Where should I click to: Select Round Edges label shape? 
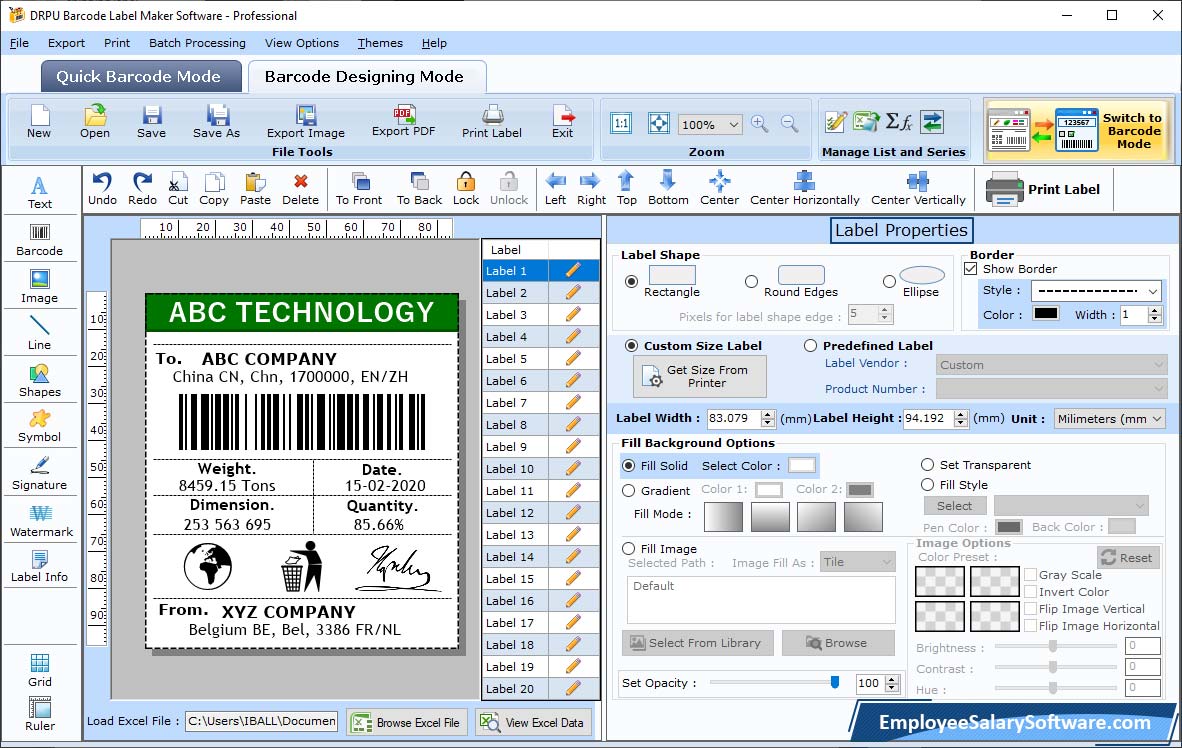[x=751, y=281]
